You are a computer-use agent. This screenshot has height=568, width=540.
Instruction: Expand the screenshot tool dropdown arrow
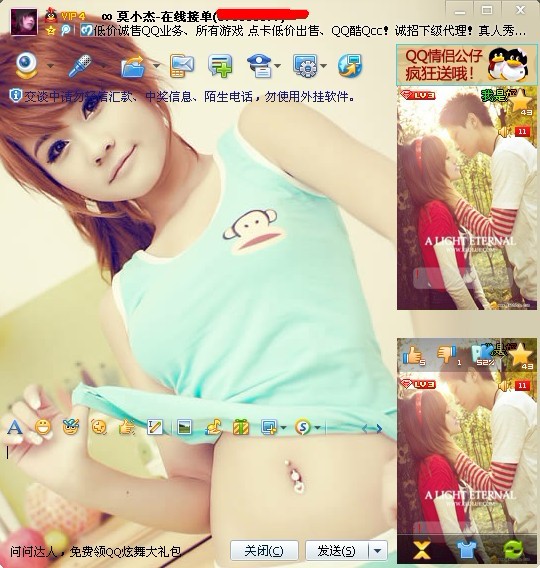coord(283,428)
